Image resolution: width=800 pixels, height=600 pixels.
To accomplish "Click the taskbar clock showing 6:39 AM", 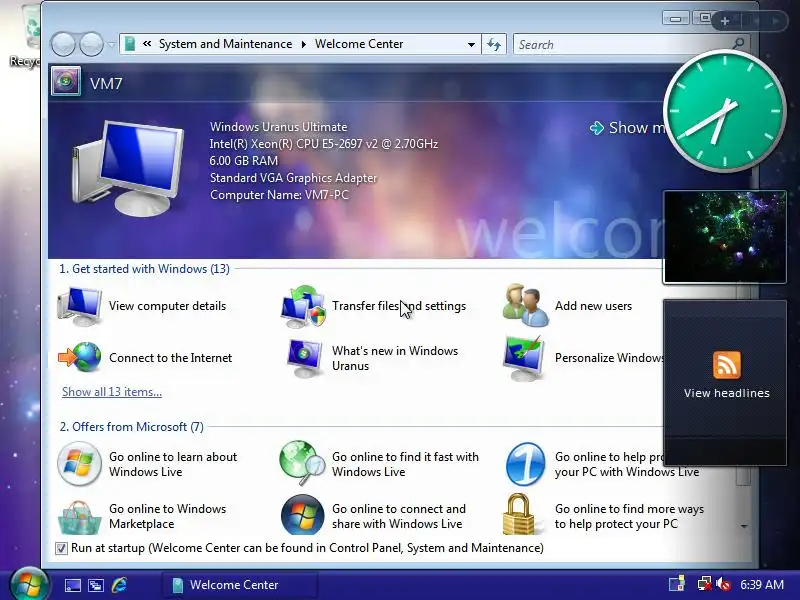I will coord(762,584).
